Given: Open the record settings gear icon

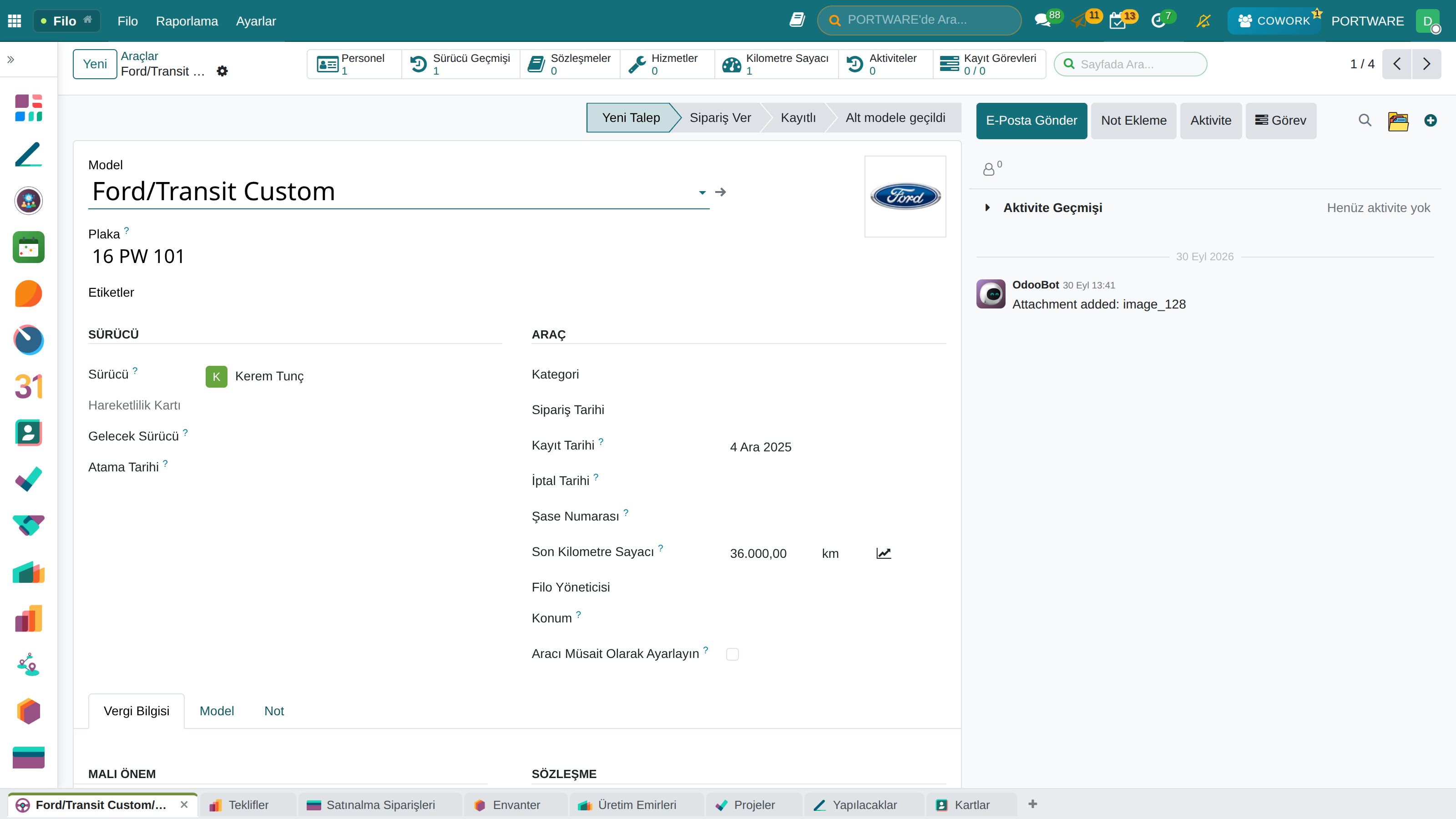Looking at the screenshot, I should 222,71.
